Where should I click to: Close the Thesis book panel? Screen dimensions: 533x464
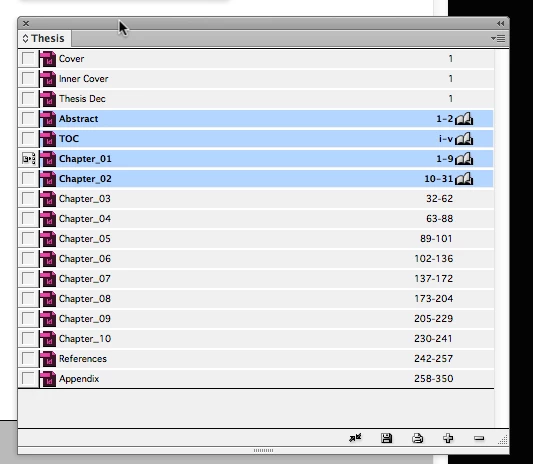click(26, 23)
